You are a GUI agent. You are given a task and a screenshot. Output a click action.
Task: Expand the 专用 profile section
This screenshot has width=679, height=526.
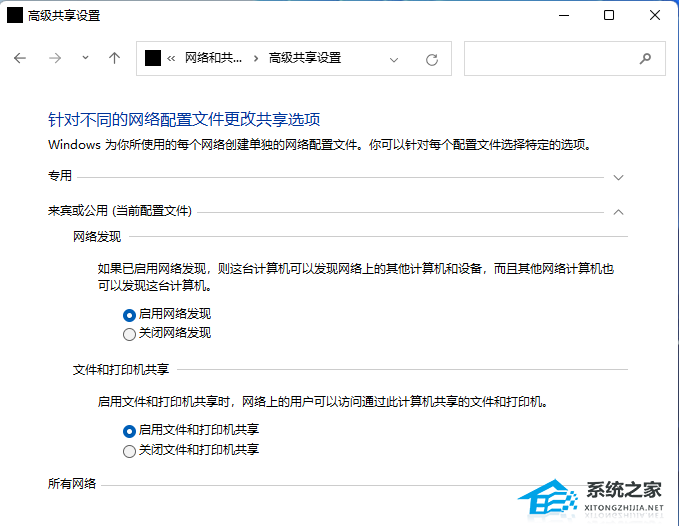click(x=618, y=177)
